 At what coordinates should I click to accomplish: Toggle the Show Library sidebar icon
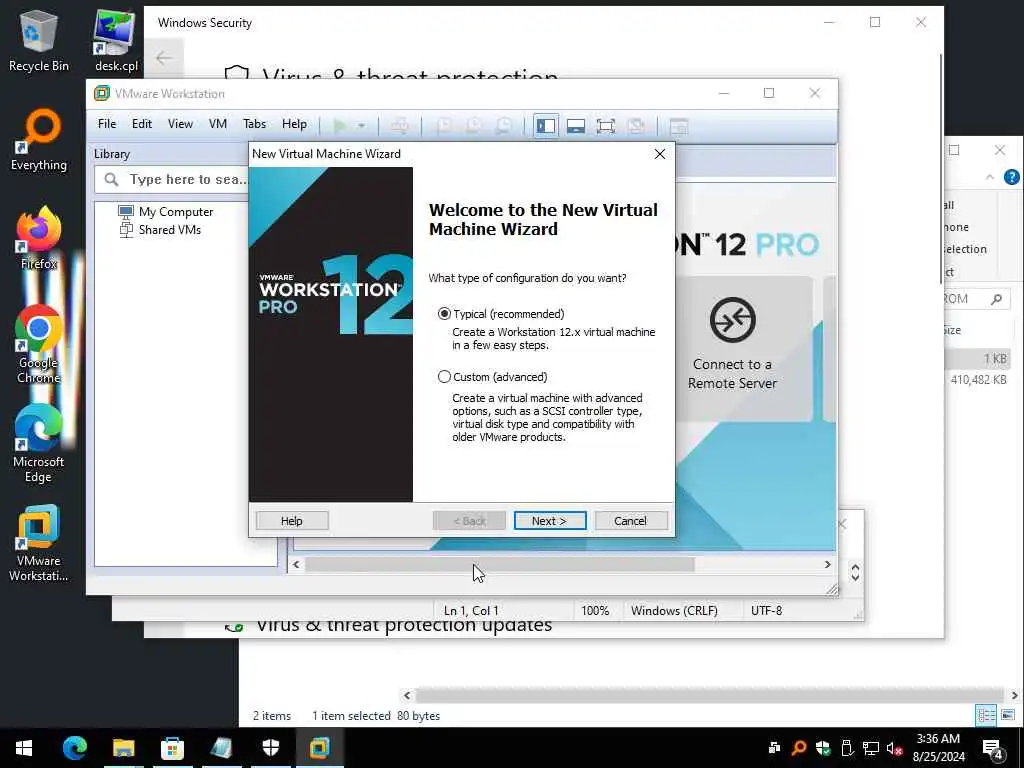pyautogui.click(x=545, y=125)
